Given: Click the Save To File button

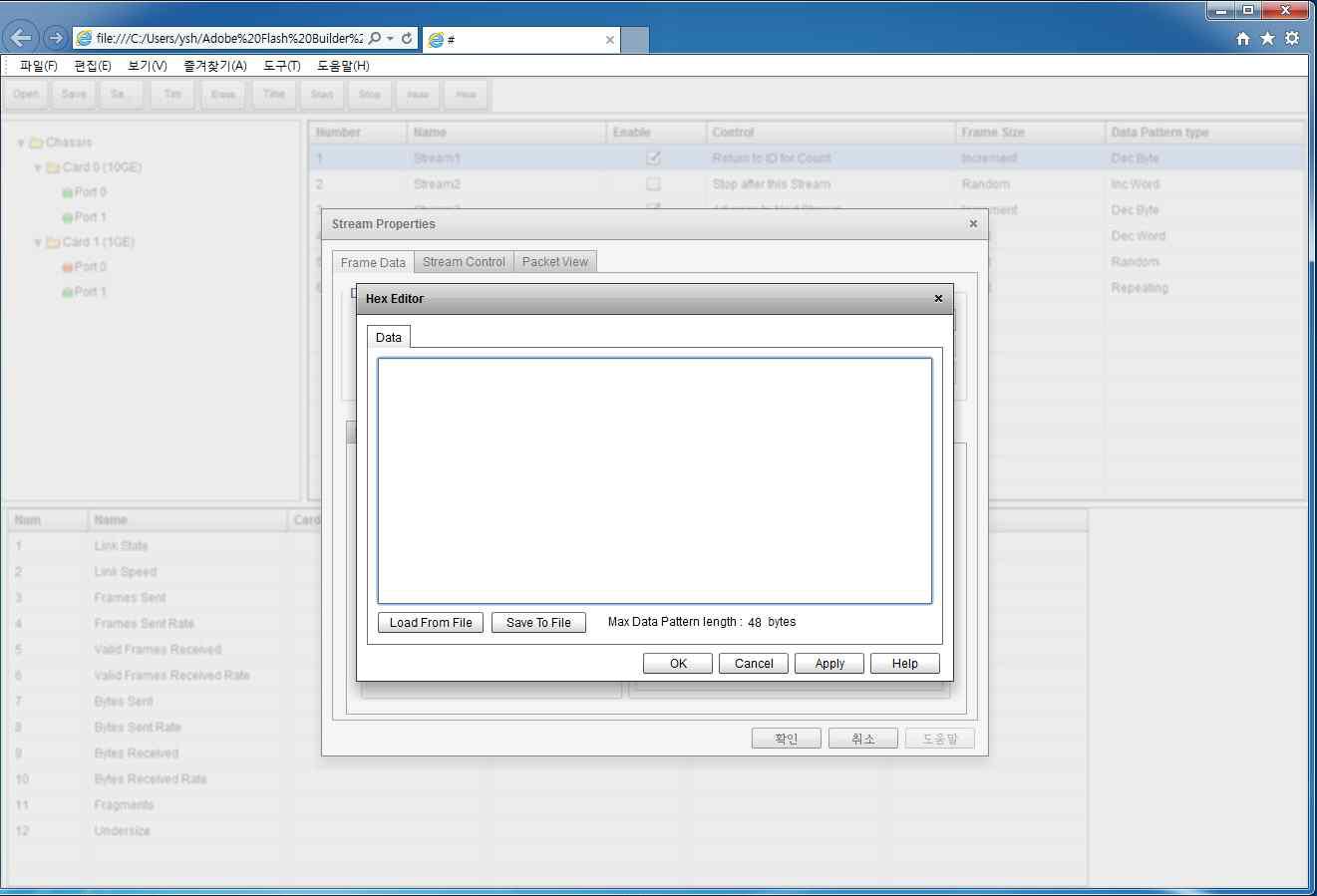Looking at the screenshot, I should point(538,622).
